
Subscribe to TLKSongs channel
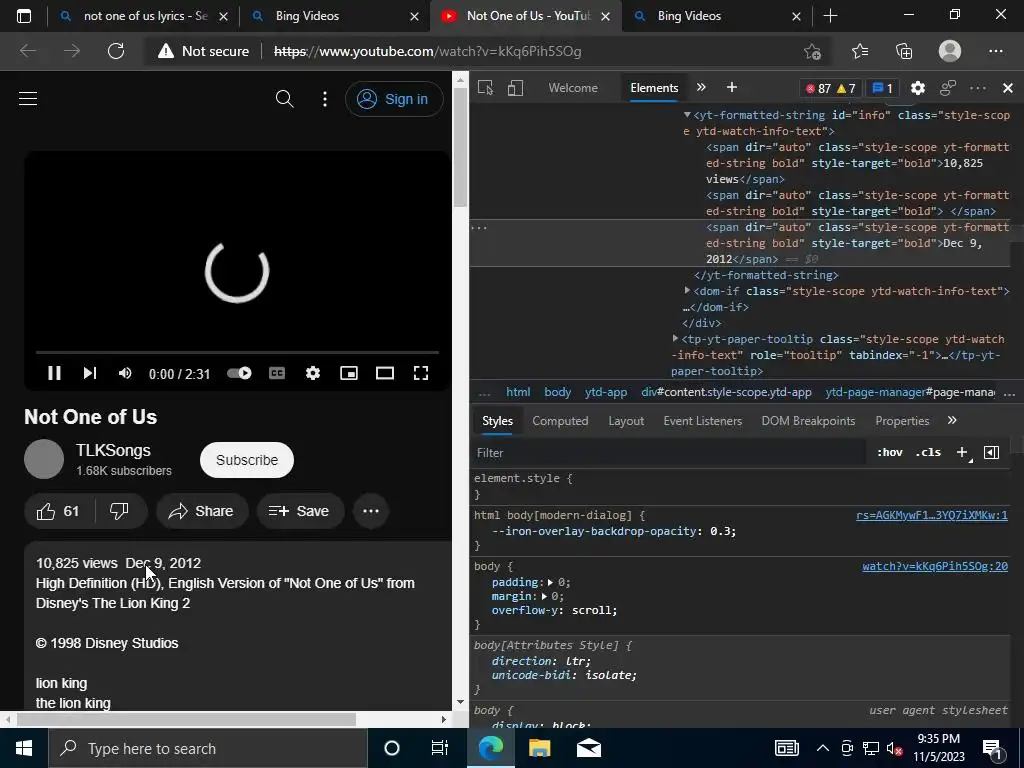(x=247, y=460)
